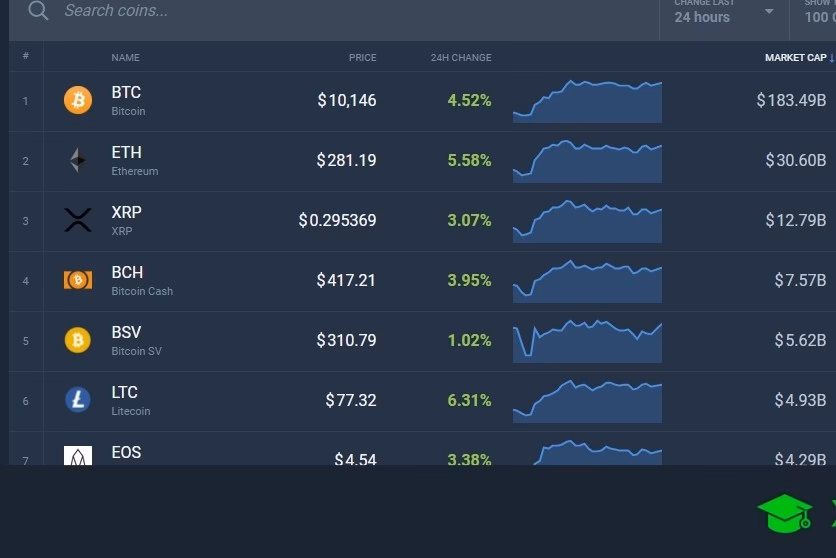
Task: Open the ETH sparkline price chart
Action: tap(588, 161)
